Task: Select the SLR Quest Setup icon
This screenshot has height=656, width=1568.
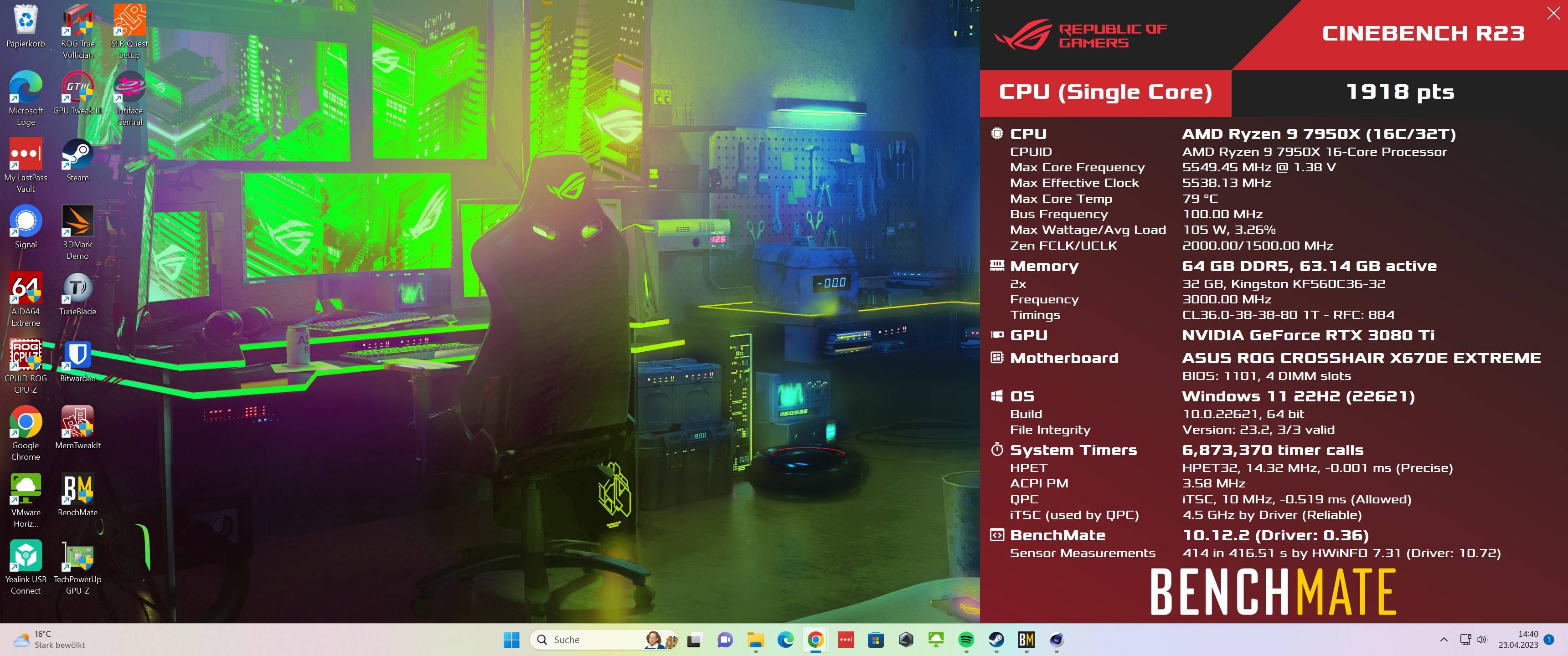Action: click(129, 31)
